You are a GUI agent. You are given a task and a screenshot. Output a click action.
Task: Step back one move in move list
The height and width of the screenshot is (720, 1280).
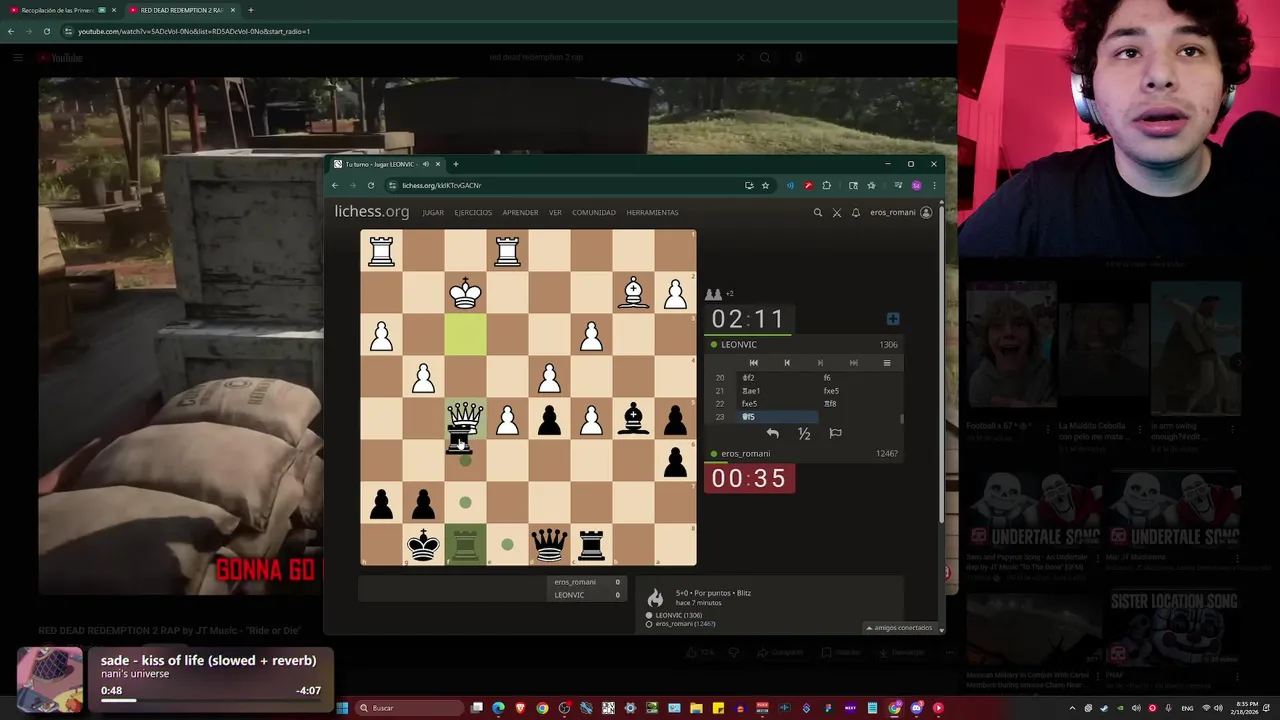787,363
